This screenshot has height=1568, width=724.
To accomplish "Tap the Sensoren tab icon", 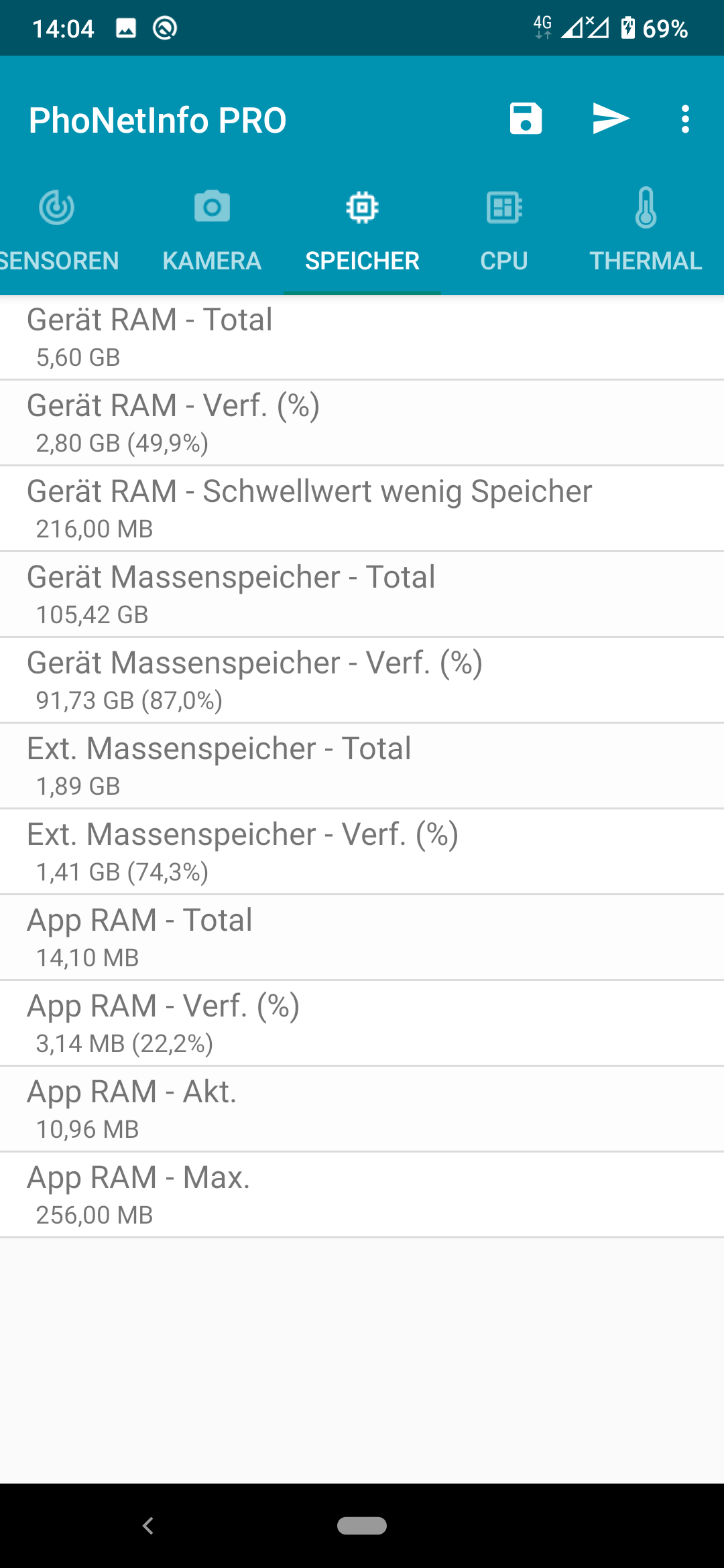I will 57,207.
